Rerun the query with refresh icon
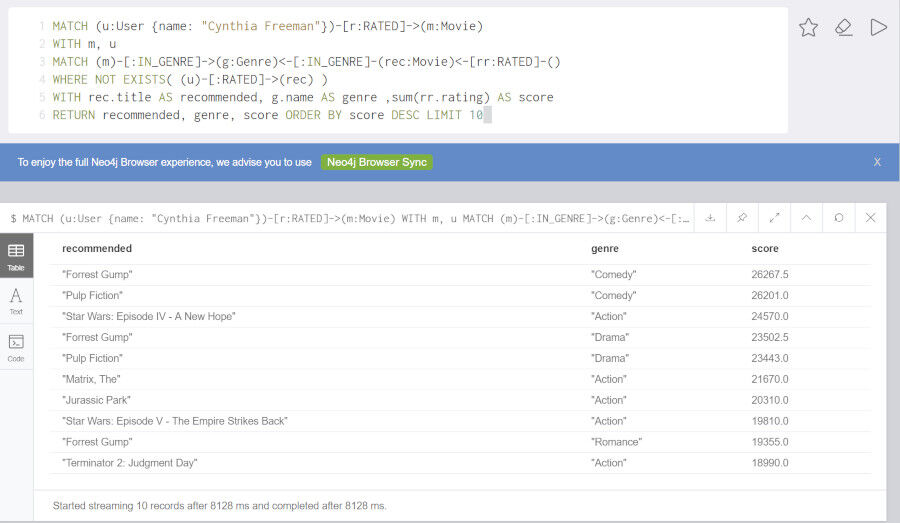 839,218
